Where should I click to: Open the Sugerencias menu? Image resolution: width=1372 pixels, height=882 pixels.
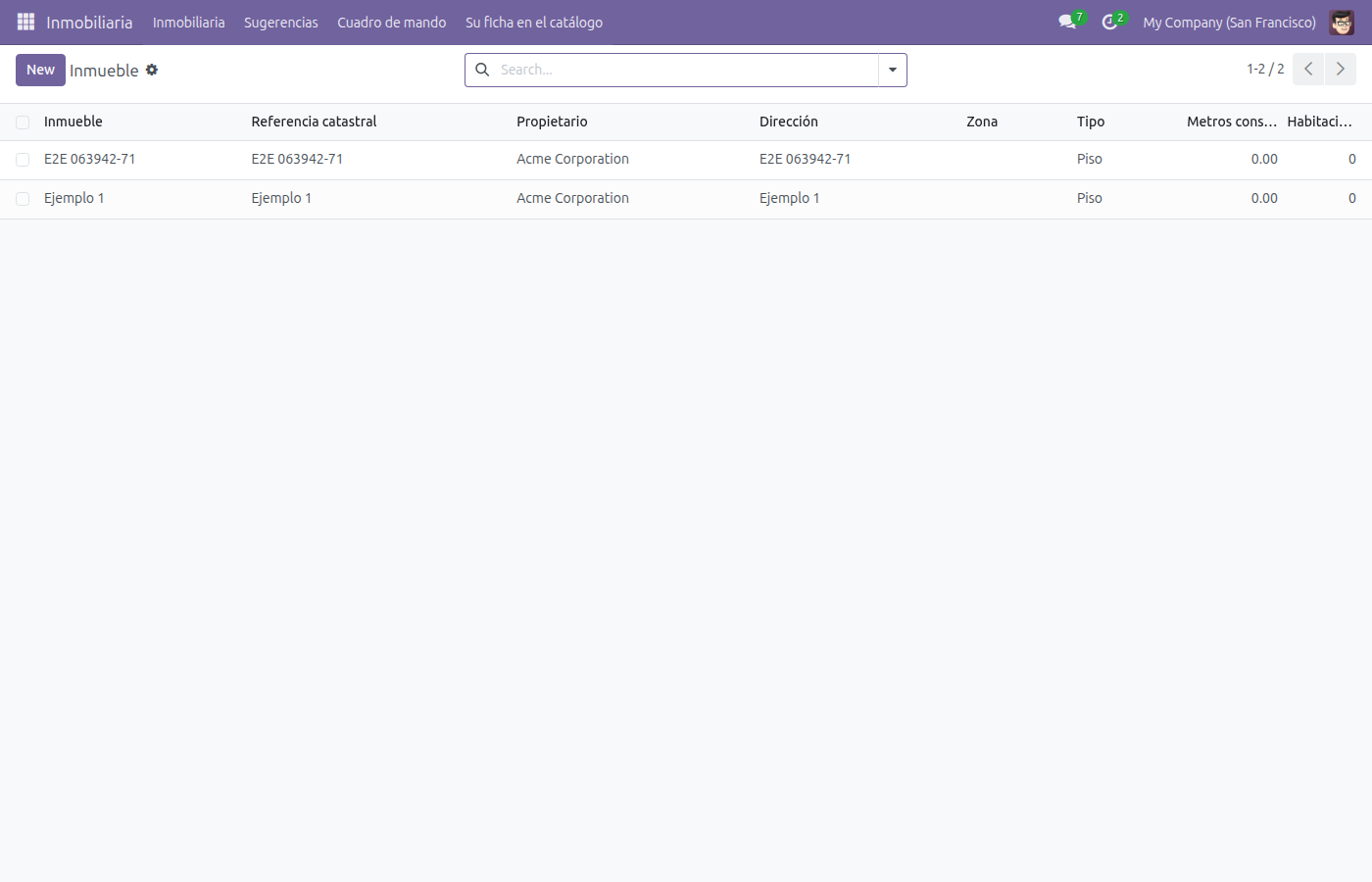281,23
